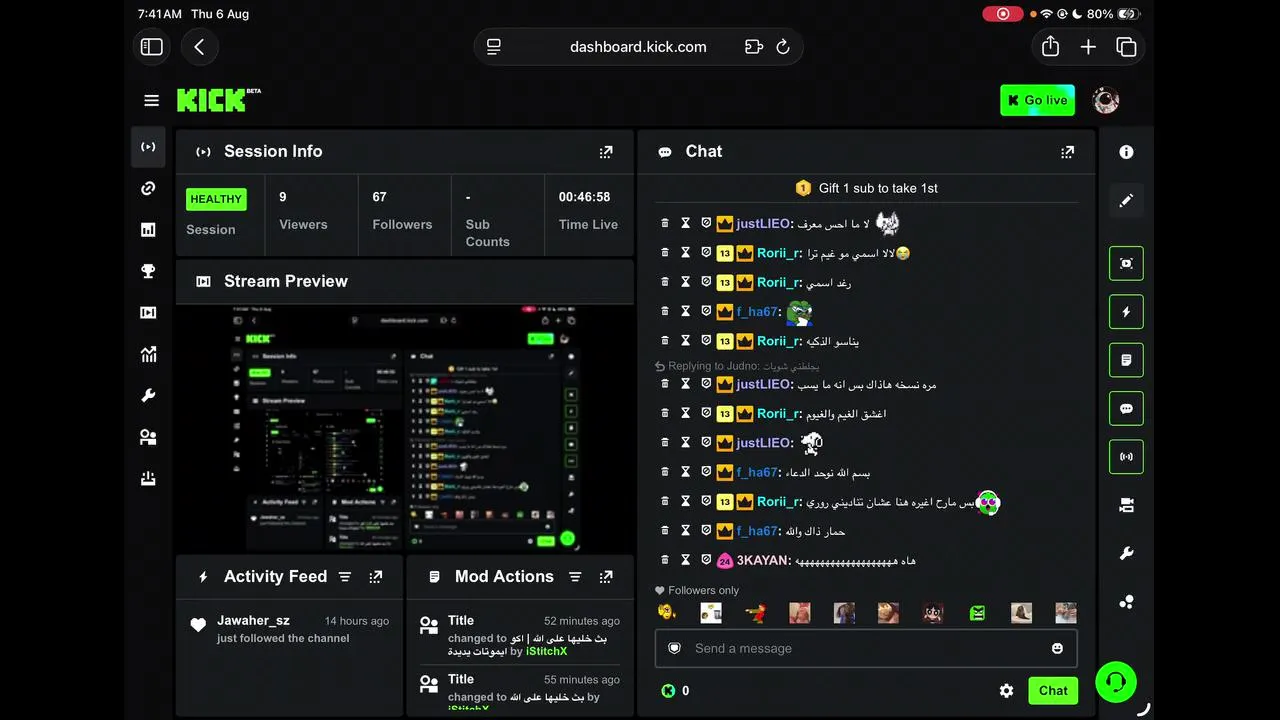Open 3KAYAN's username in chat
Viewport: 1280px width, 720px height.
(x=763, y=560)
